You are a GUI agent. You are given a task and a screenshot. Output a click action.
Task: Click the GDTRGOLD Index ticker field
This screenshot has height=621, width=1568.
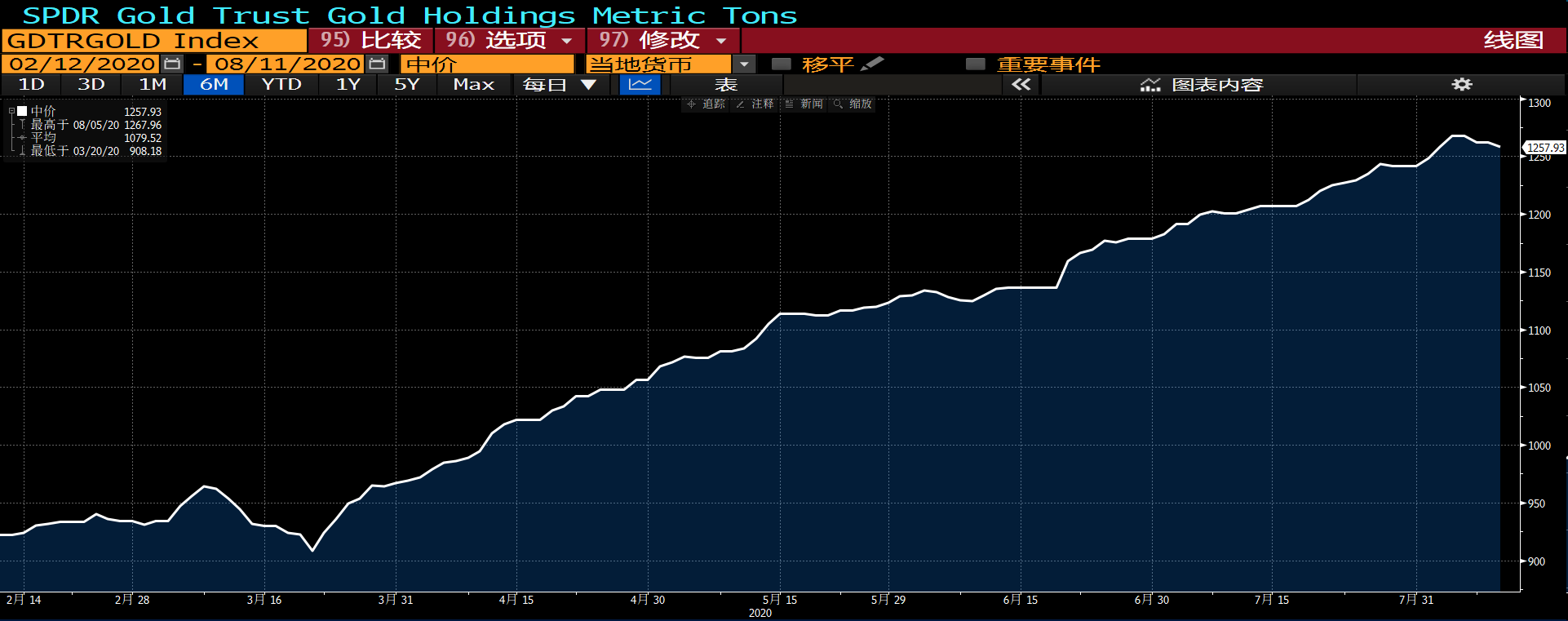[154, 40]
